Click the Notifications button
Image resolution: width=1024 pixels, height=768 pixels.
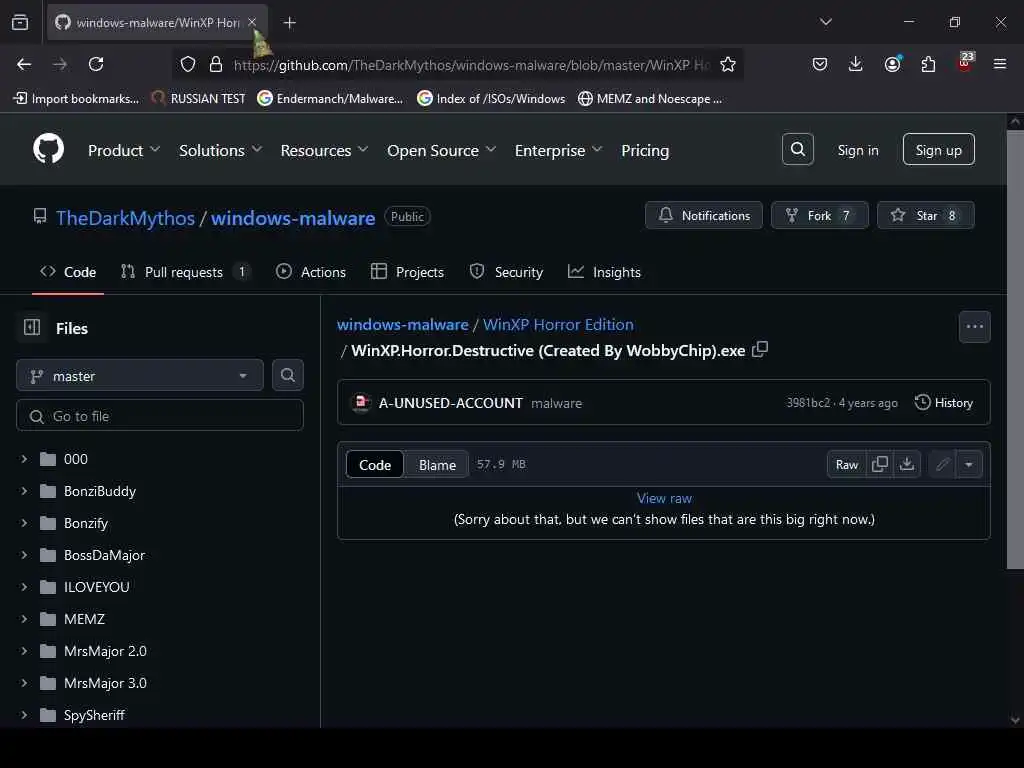click(x=703, y=215)
